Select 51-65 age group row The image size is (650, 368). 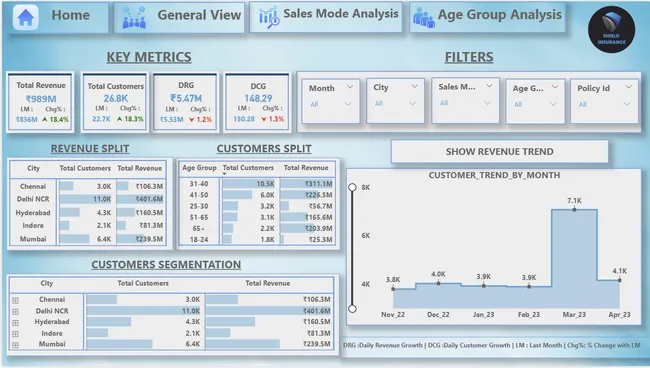257,217
